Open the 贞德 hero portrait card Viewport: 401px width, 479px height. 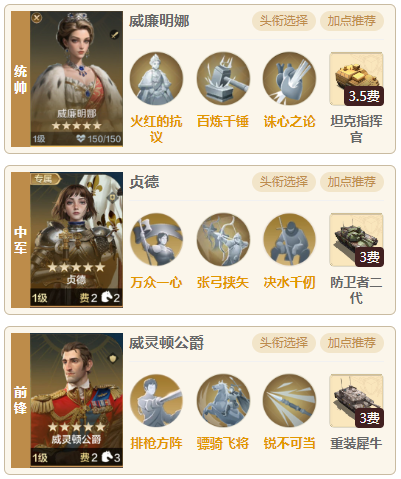tap(76, 240)
